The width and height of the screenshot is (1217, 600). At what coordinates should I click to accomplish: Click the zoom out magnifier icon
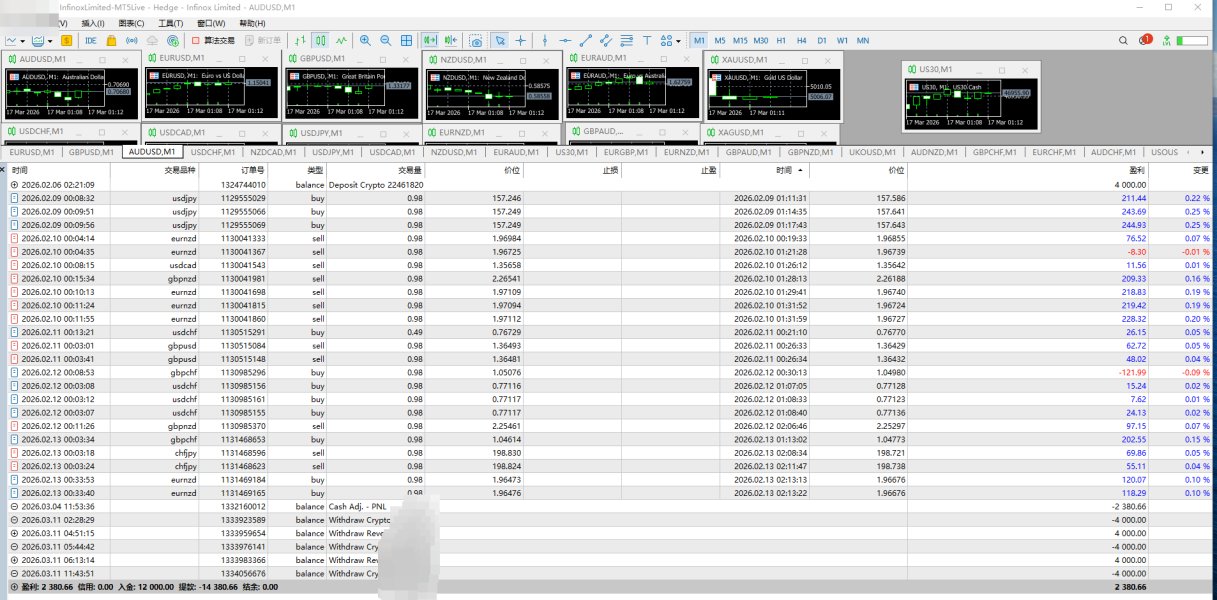point(385,41)
